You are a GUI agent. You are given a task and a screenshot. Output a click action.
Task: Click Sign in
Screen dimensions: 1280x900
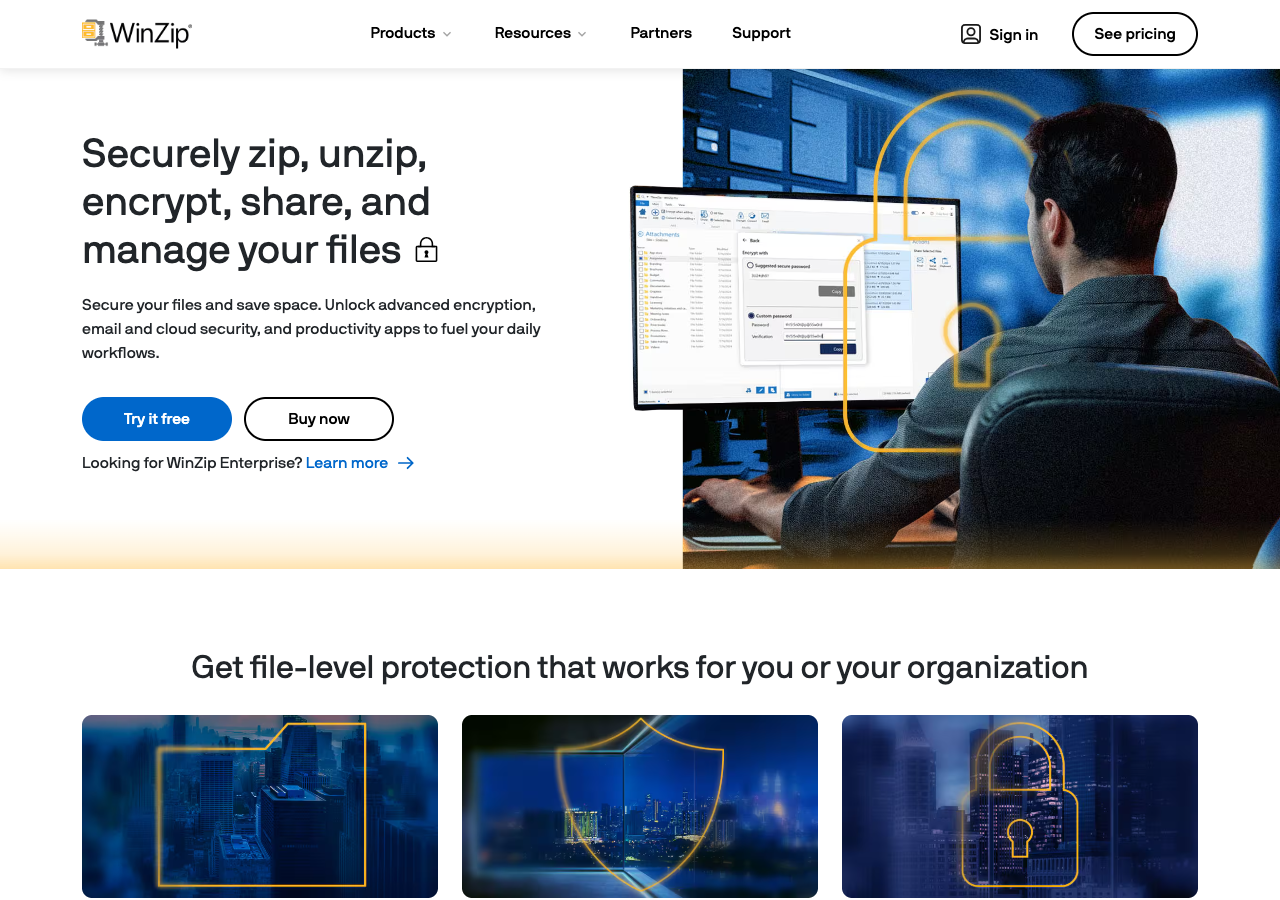coord(1012,33)
